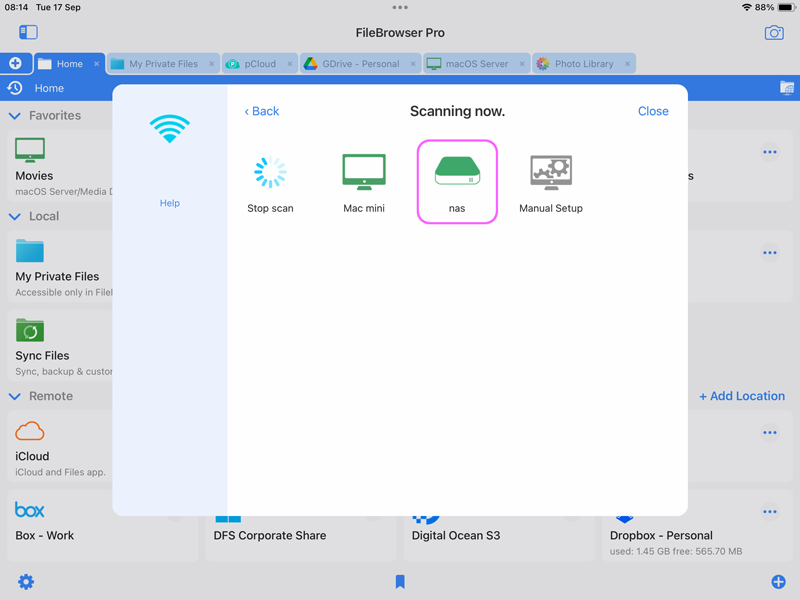Open the Movies monitor icon
800x600 pixels.
[x=30, y=150]
